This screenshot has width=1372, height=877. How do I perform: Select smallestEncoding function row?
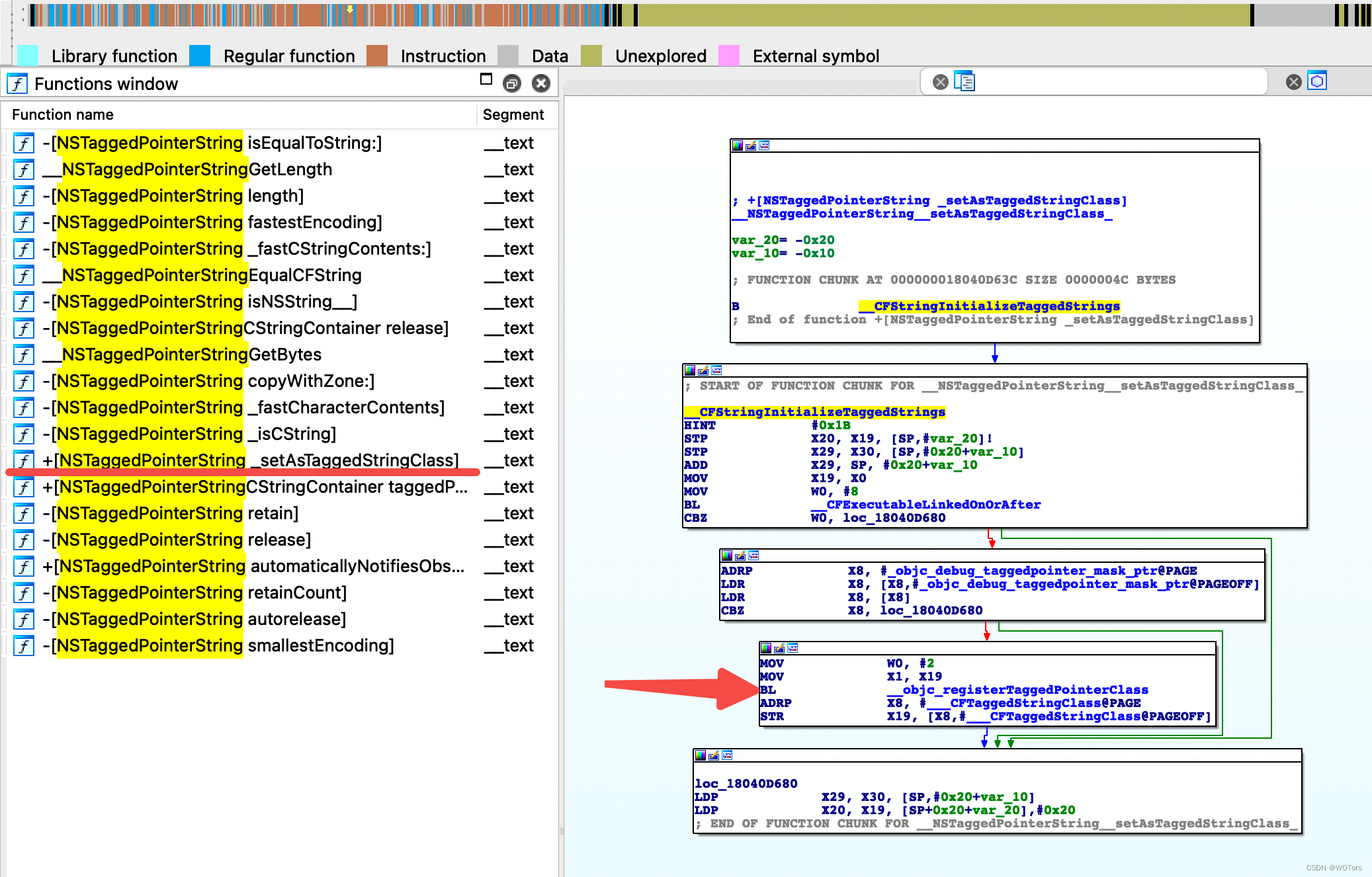(280, 646)
